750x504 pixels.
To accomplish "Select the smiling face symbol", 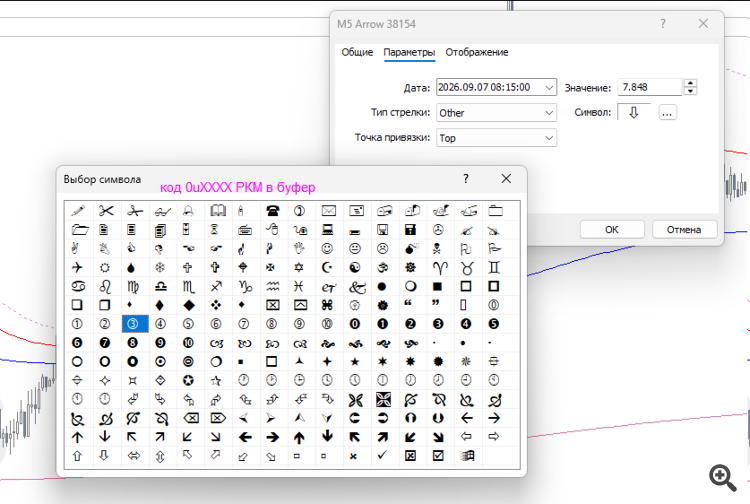I will point(327,248).
